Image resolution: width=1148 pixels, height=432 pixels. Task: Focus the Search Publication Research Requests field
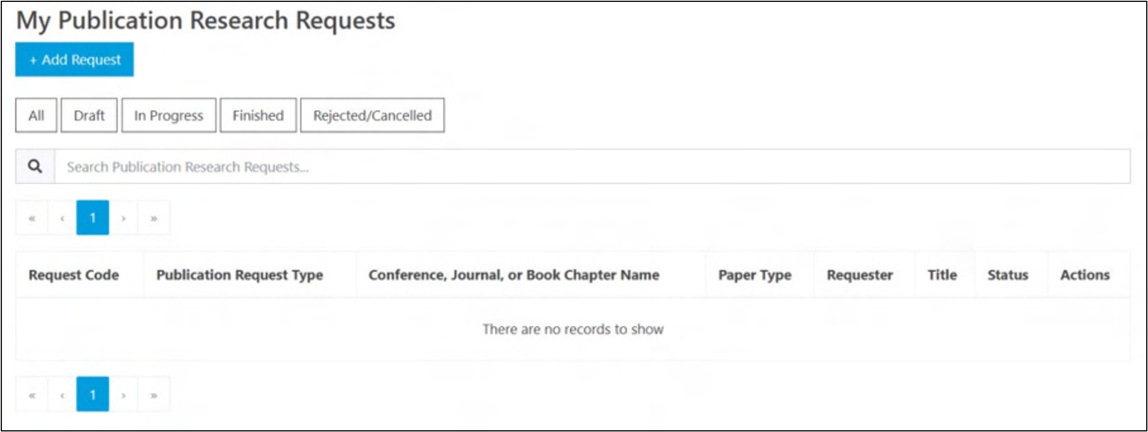pos(590,167)
